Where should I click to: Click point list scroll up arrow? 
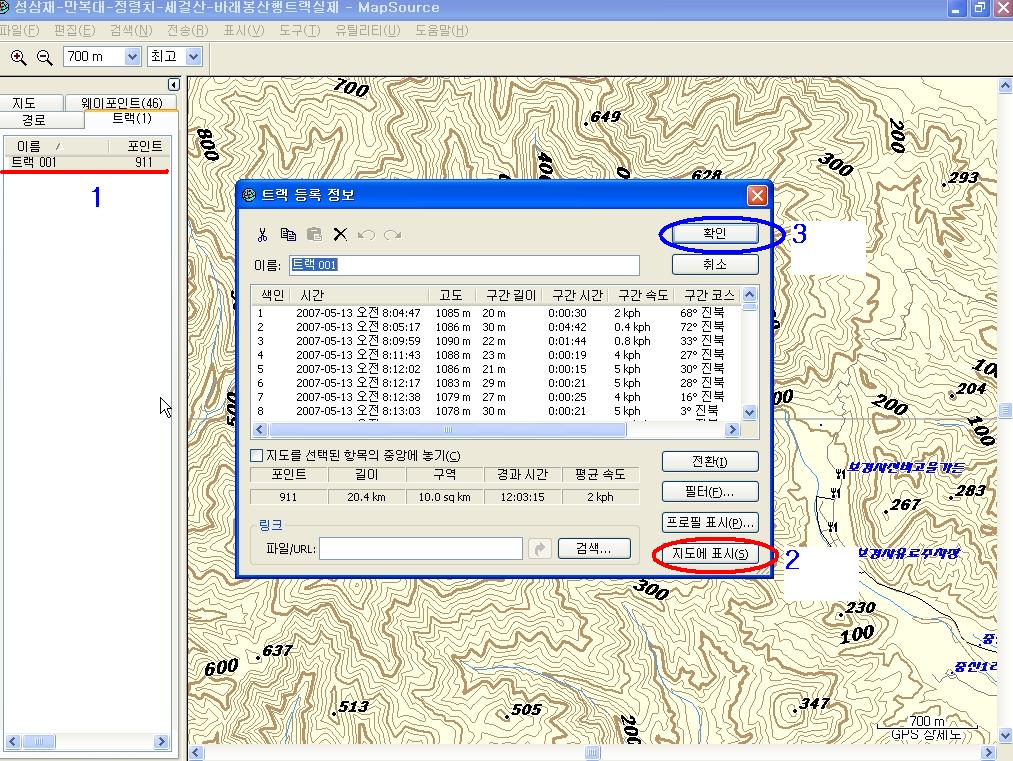(x=749, y=295)
